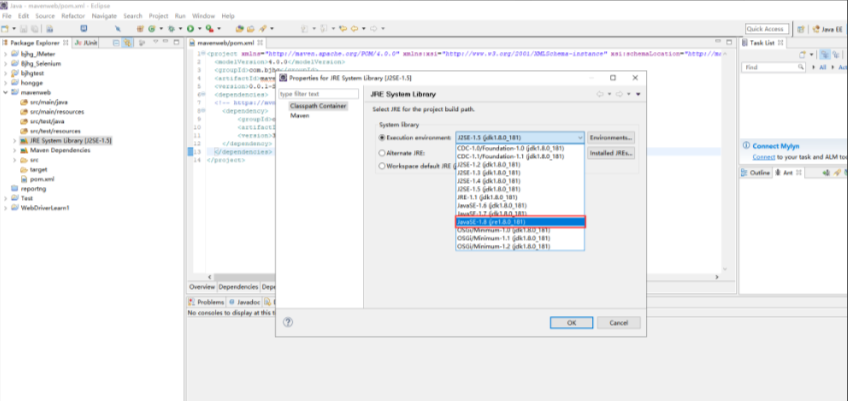Screen dimensions: 848x401
Task: Click Collapse All in Package Explorer
Action: 116,42
